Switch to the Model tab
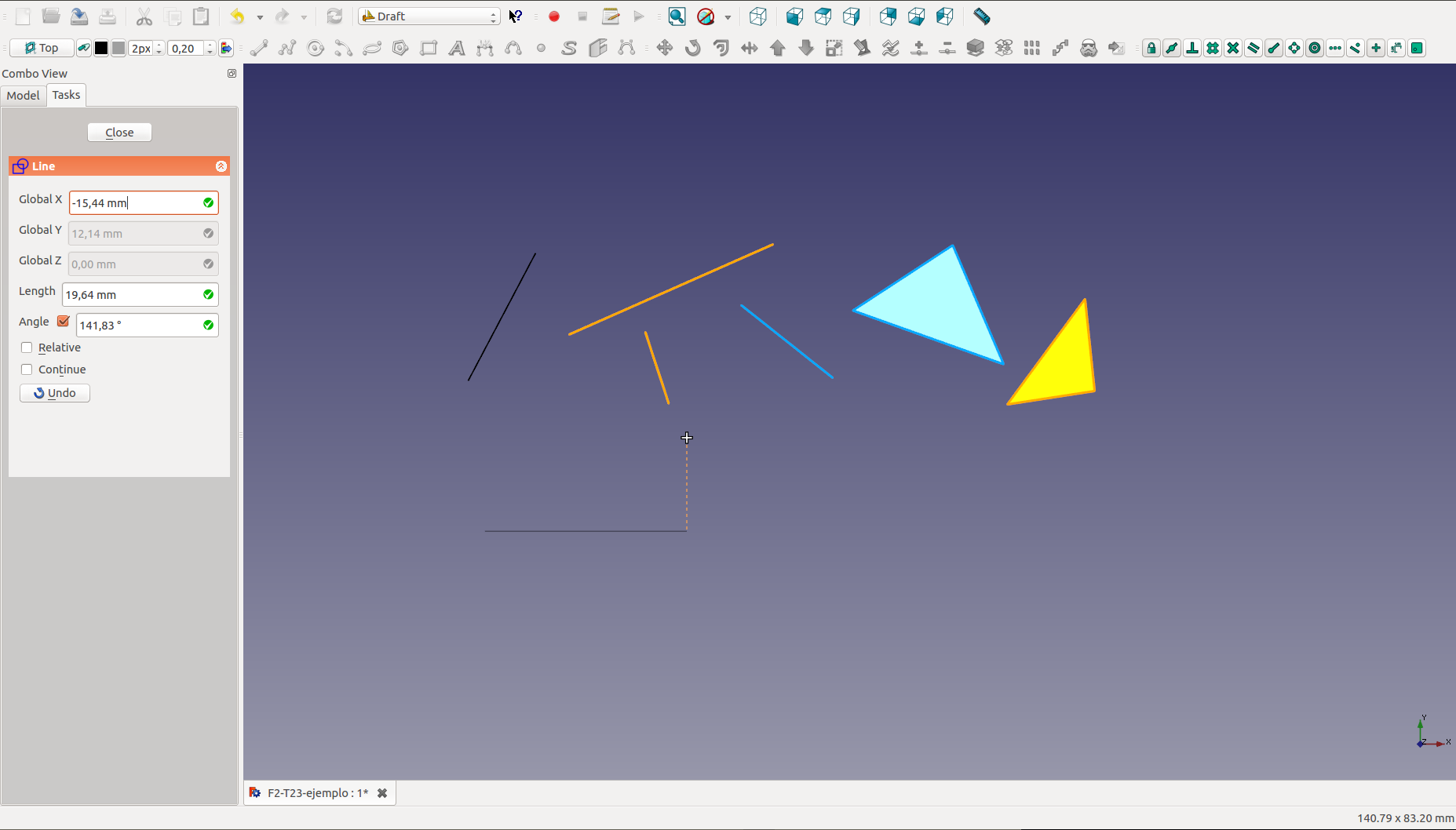The width and height of the screenshot is (1456, 830). pos(23,96)
